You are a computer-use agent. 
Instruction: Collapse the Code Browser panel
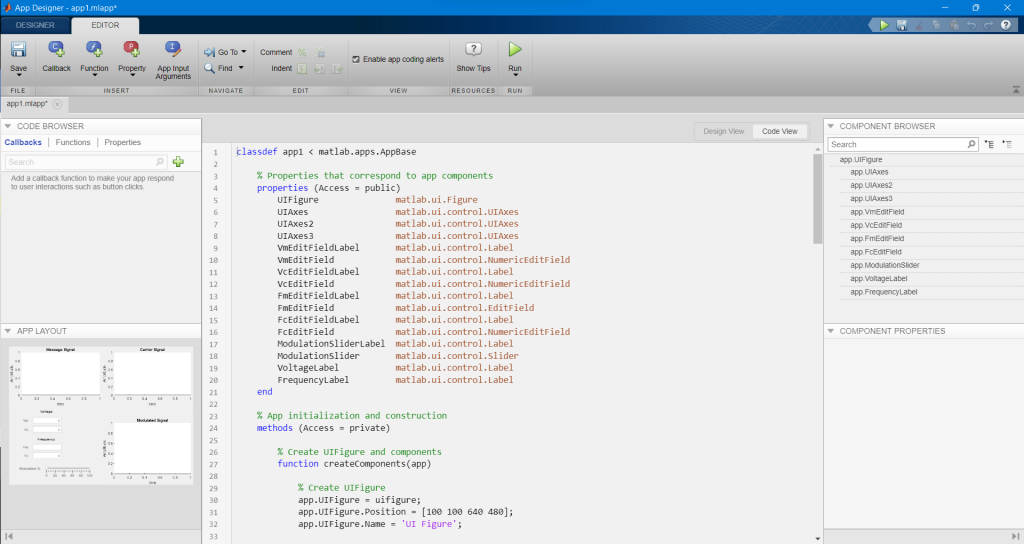pyautogui.click(x=8, y=126)
